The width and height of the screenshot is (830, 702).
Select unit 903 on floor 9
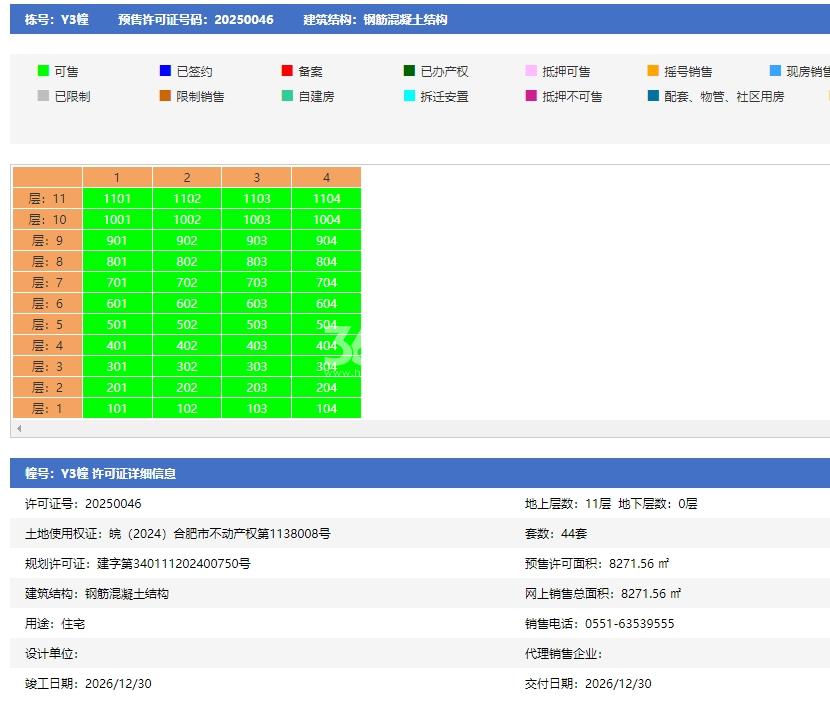click(x=257, y=240)
